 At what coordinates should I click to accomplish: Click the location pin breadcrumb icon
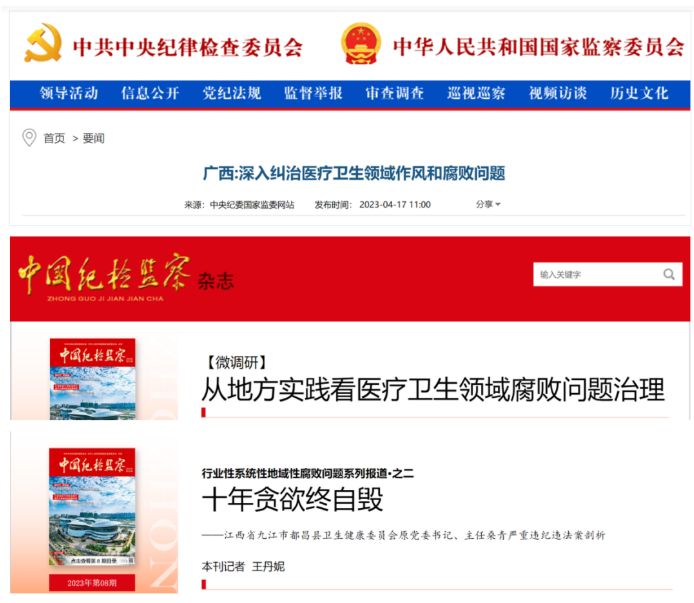[29, 138]
